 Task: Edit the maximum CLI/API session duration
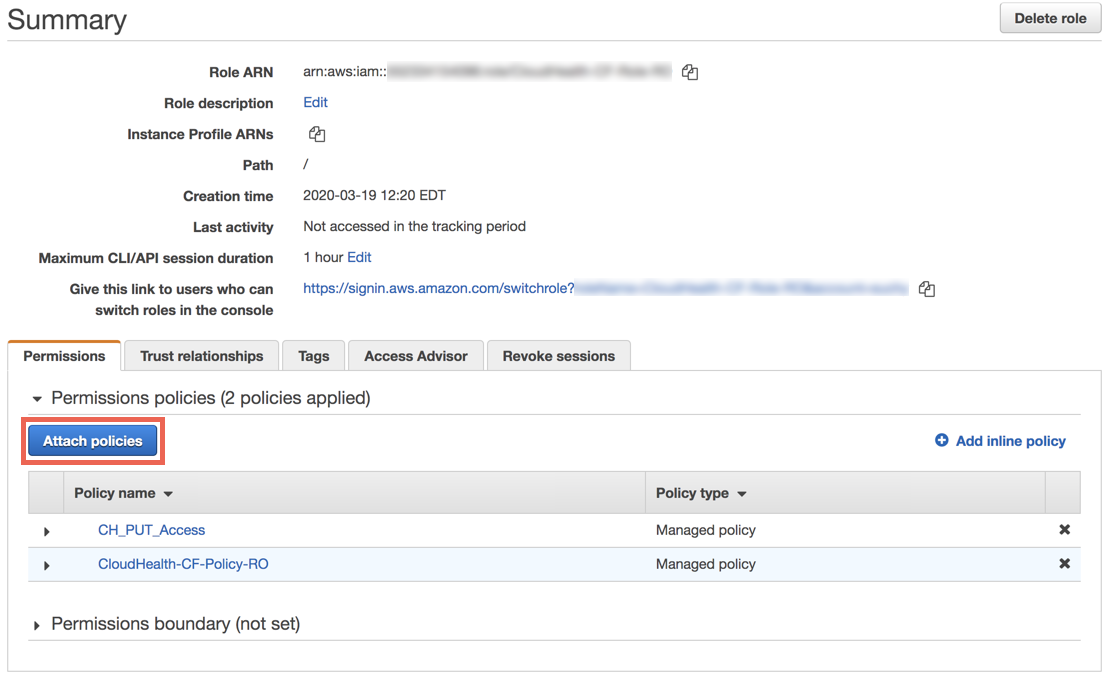(x=359, y=257)
